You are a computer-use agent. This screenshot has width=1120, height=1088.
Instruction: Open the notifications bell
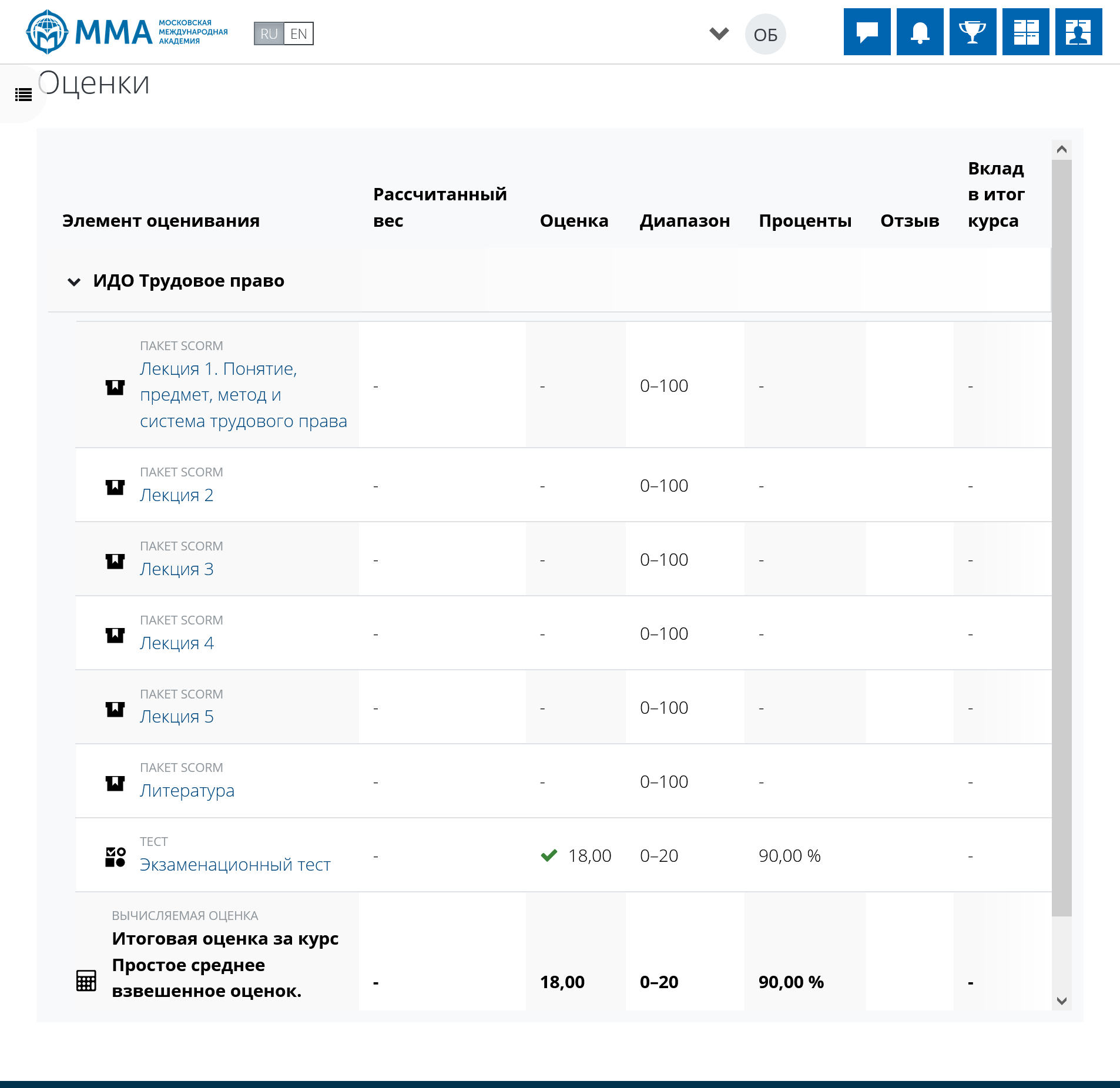click(x=920, y=32)
